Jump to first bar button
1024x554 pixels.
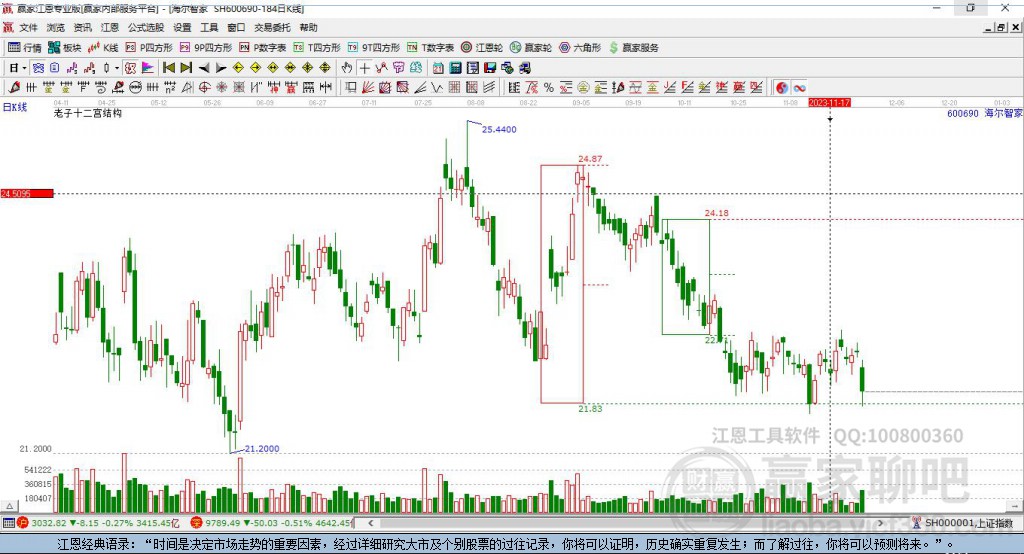(x=169, y=68)
